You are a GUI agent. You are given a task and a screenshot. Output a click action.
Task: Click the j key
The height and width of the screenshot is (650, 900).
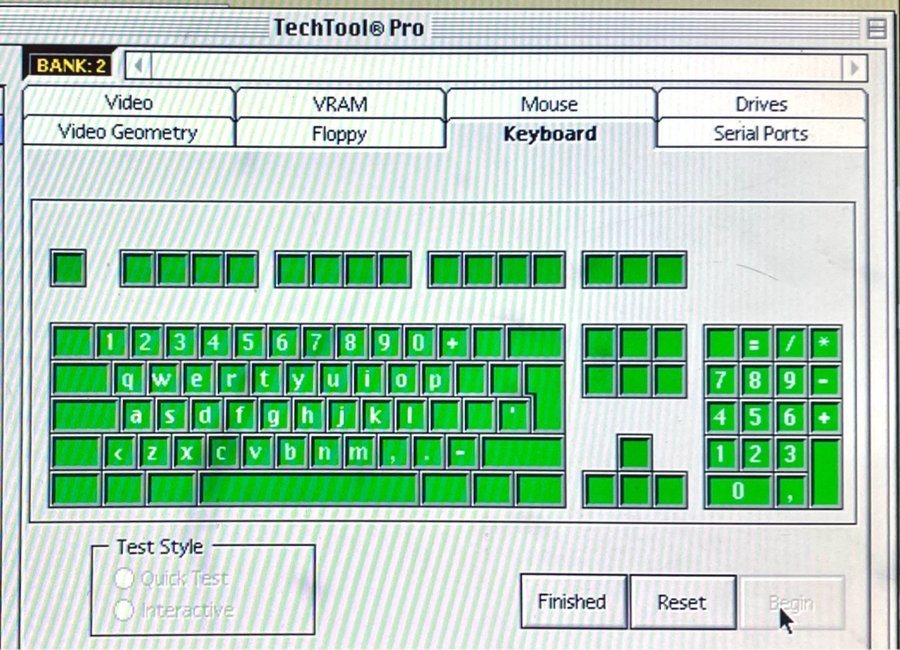tap(342, 416)
